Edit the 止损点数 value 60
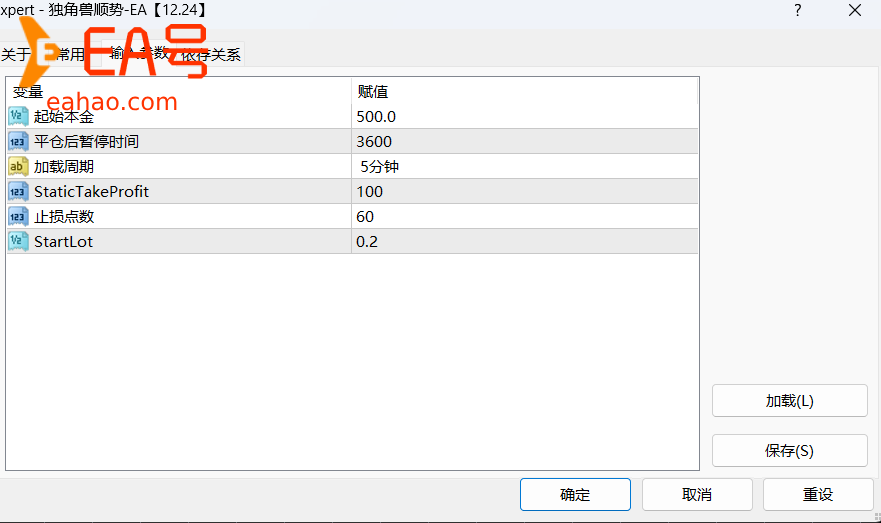 [525, 216]
